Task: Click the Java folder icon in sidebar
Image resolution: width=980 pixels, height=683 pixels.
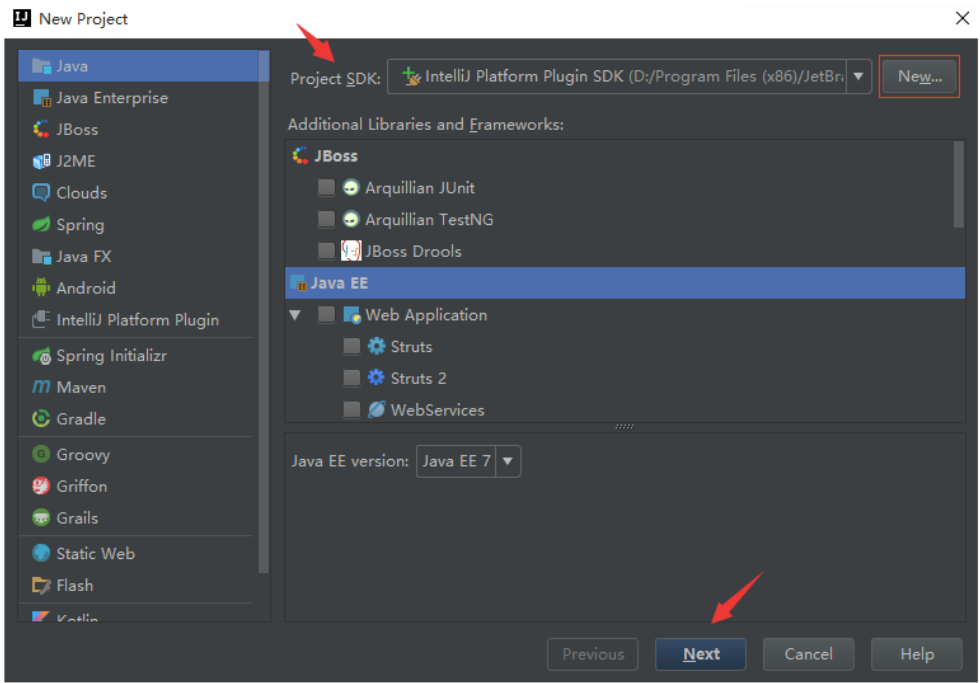Action: (x=41, y=66)
